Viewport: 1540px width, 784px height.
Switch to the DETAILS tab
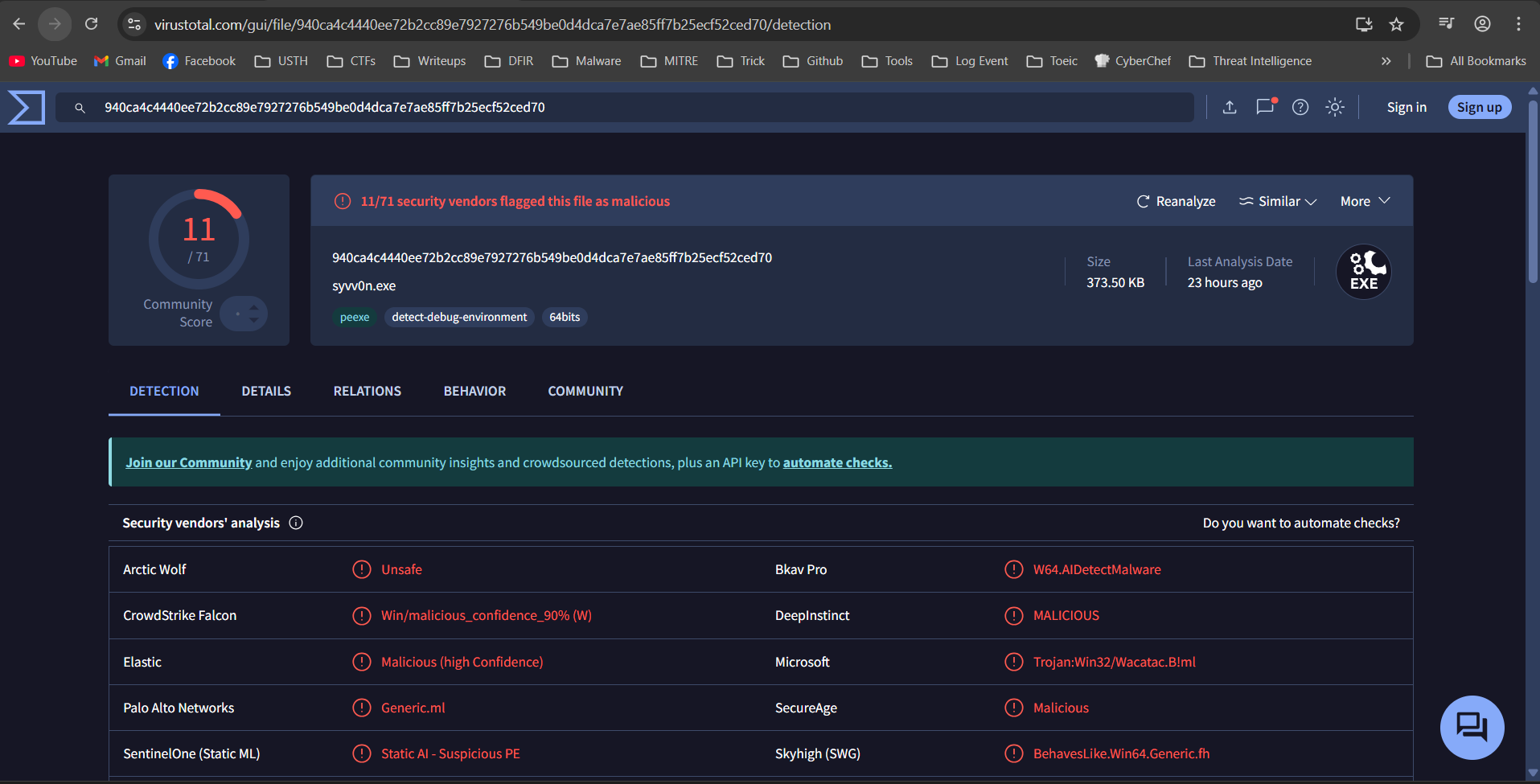tap(266, 392)
